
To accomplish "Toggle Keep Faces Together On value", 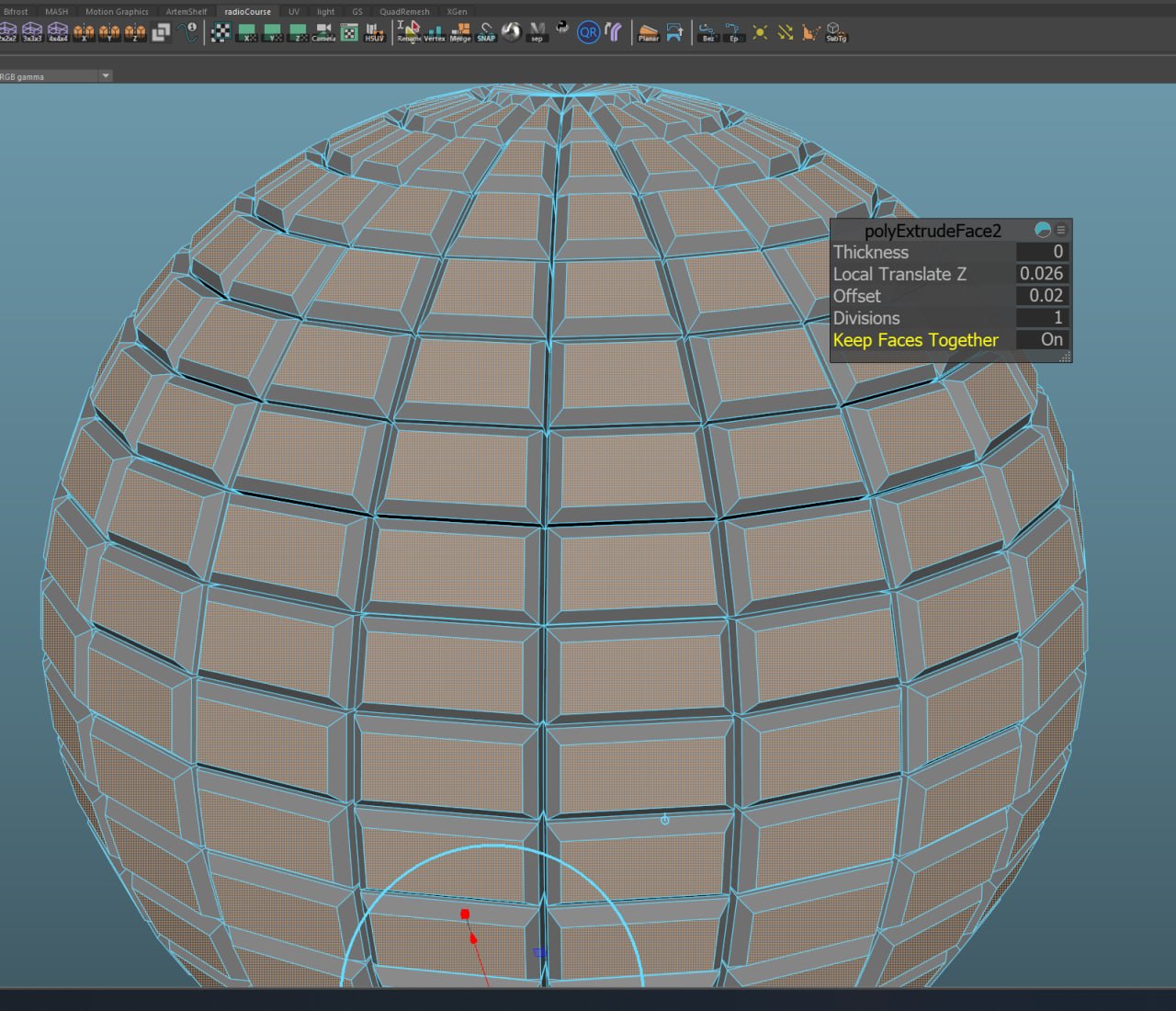I will 1042,340.
